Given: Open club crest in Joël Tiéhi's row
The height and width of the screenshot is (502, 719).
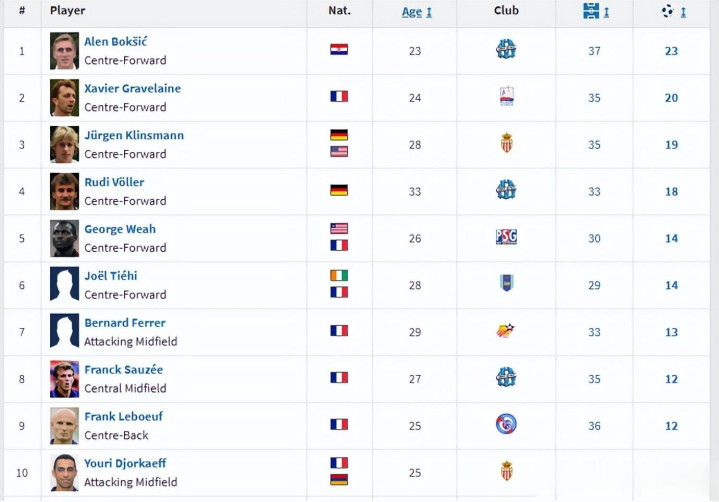Looking at the screenshot, I should tap(506, 283).
